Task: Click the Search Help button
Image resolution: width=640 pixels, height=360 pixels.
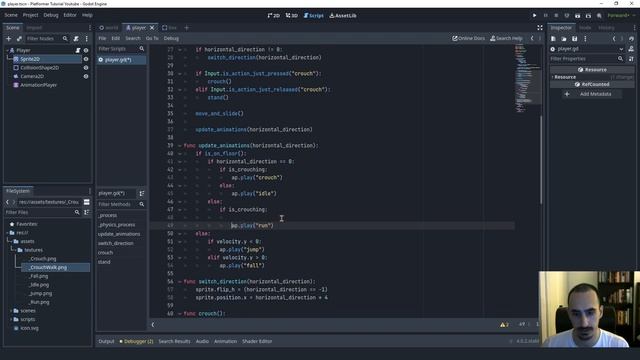Action: [506, 38]
